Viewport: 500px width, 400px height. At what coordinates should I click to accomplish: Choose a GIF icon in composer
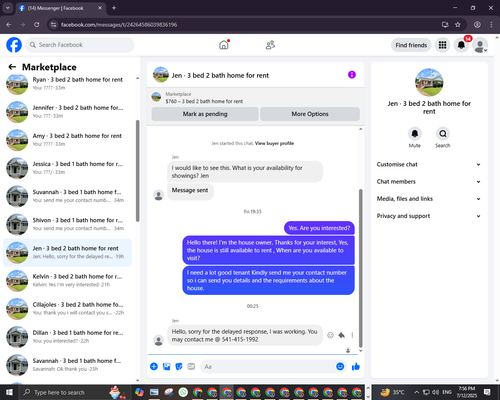click(191, 367)
